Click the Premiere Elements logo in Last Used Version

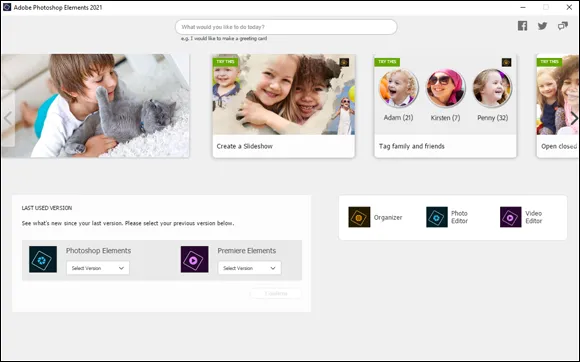point(195,259)
